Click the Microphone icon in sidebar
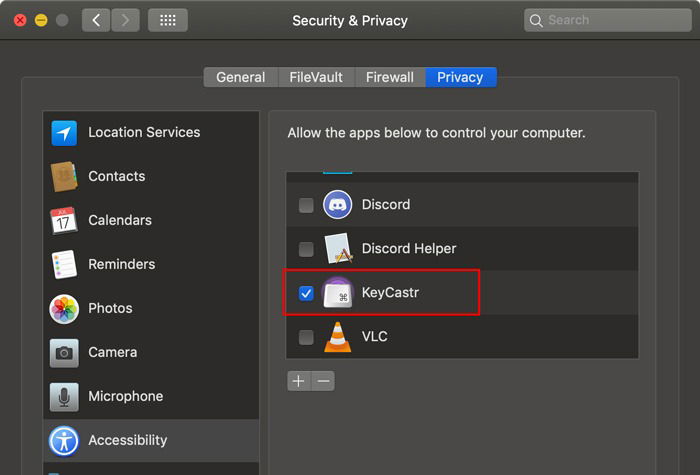This screenshot has width=700, height=475. (65, 397)
